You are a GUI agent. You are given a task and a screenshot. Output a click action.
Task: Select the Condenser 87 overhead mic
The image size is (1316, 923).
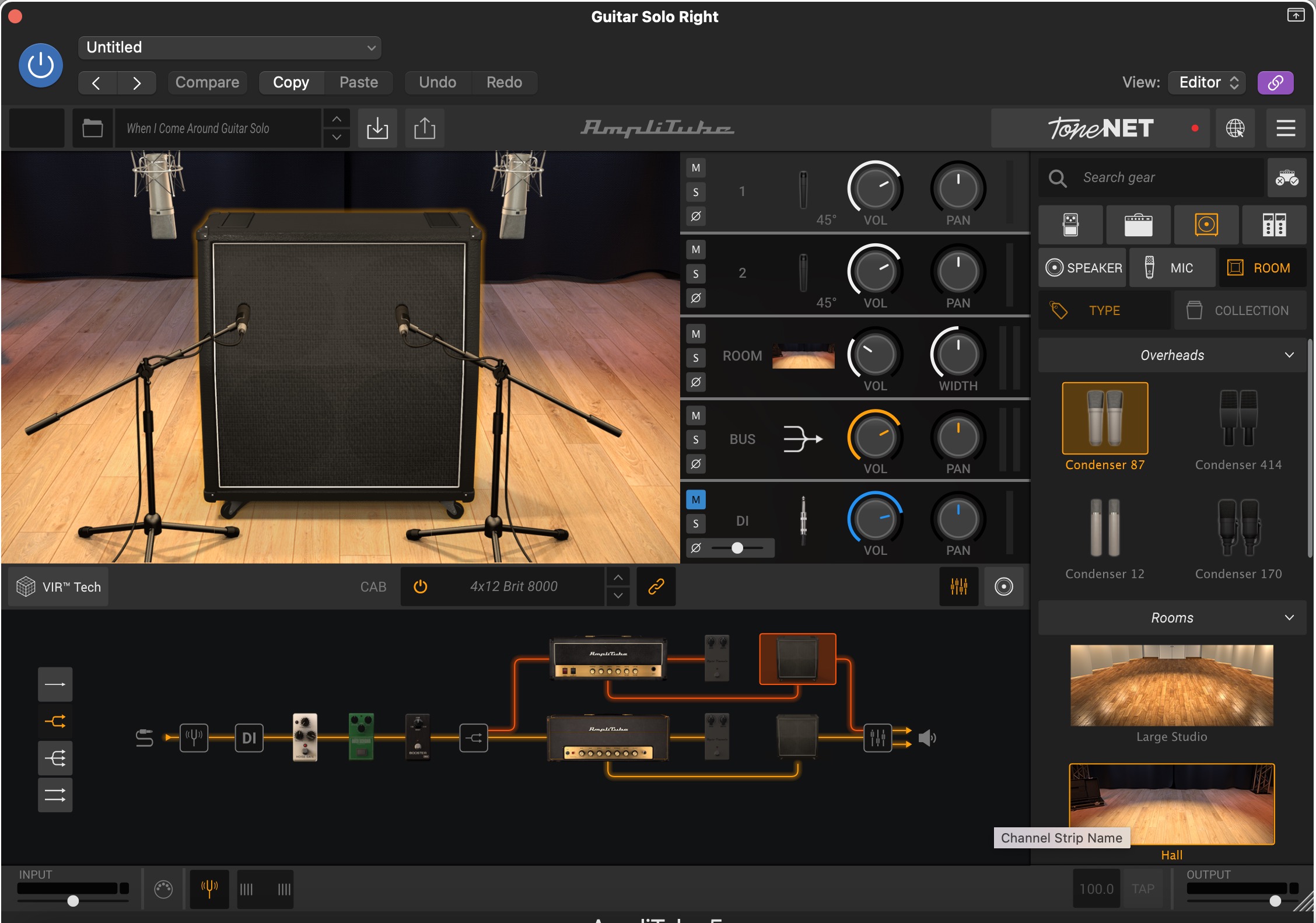point(1105,418)
